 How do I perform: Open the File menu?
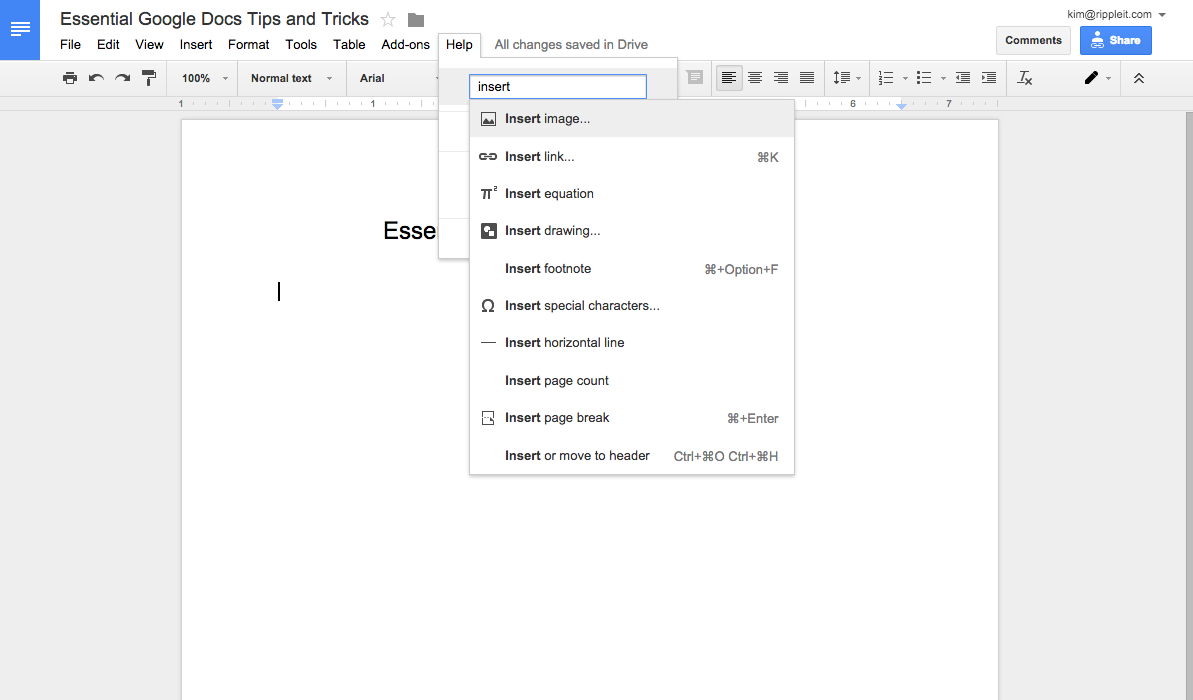(70, 44)
